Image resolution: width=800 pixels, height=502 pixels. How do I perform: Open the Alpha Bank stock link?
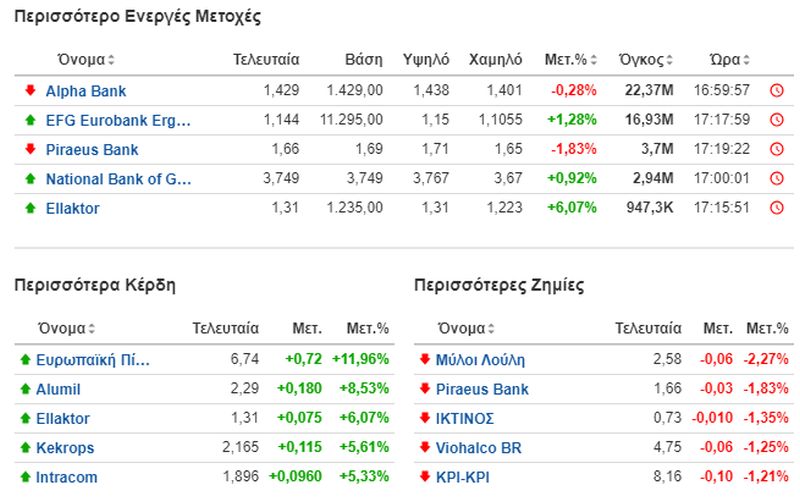pos(86,91)
